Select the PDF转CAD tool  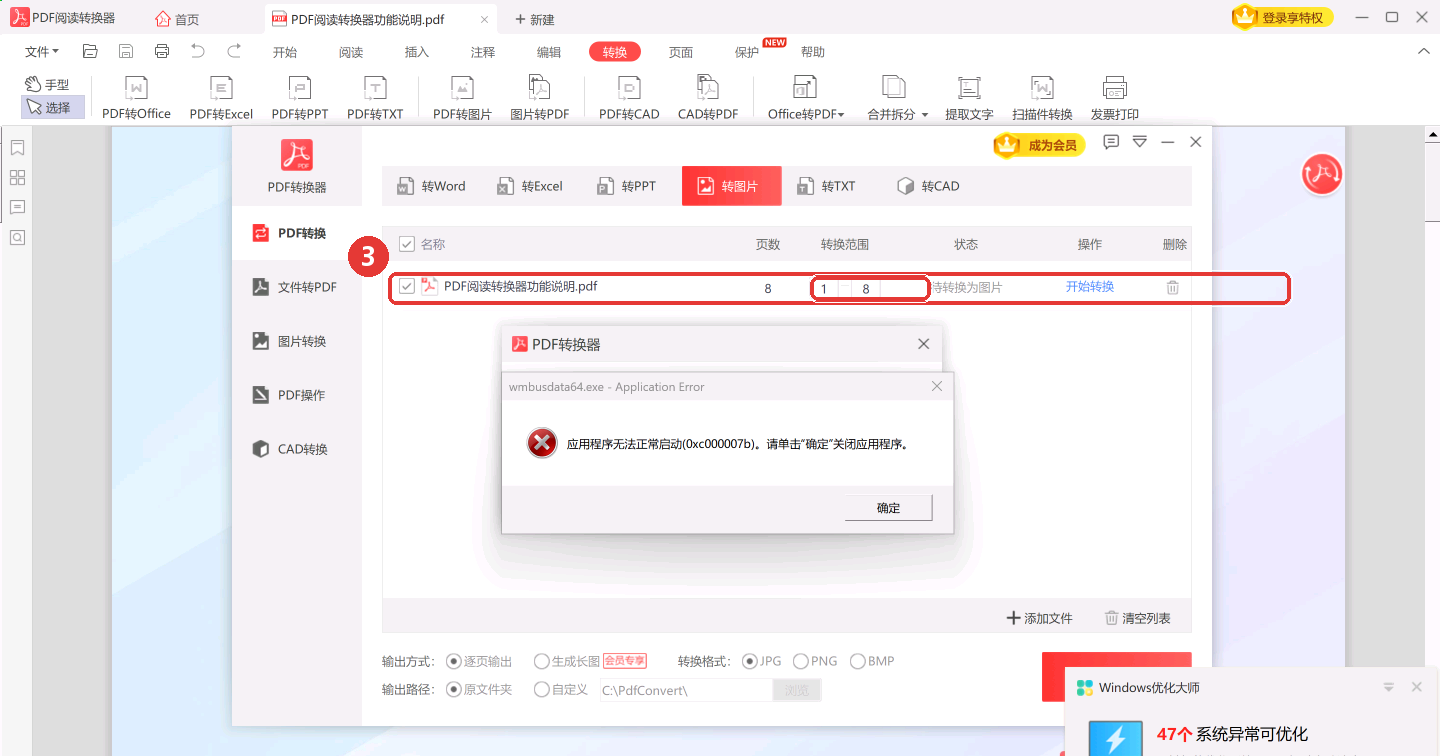coord(629,98)
